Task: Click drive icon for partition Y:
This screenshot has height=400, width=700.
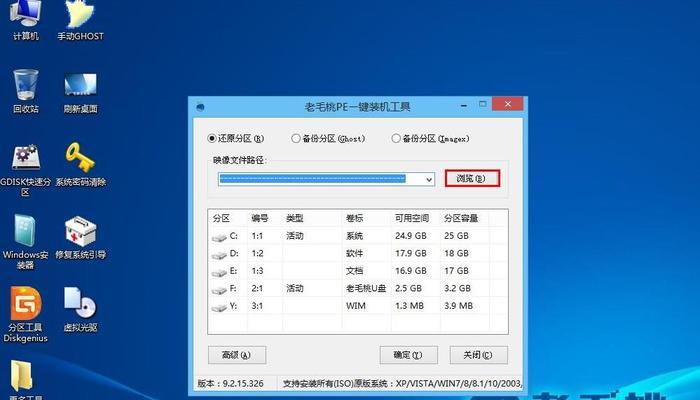Action: coord(219,307)
